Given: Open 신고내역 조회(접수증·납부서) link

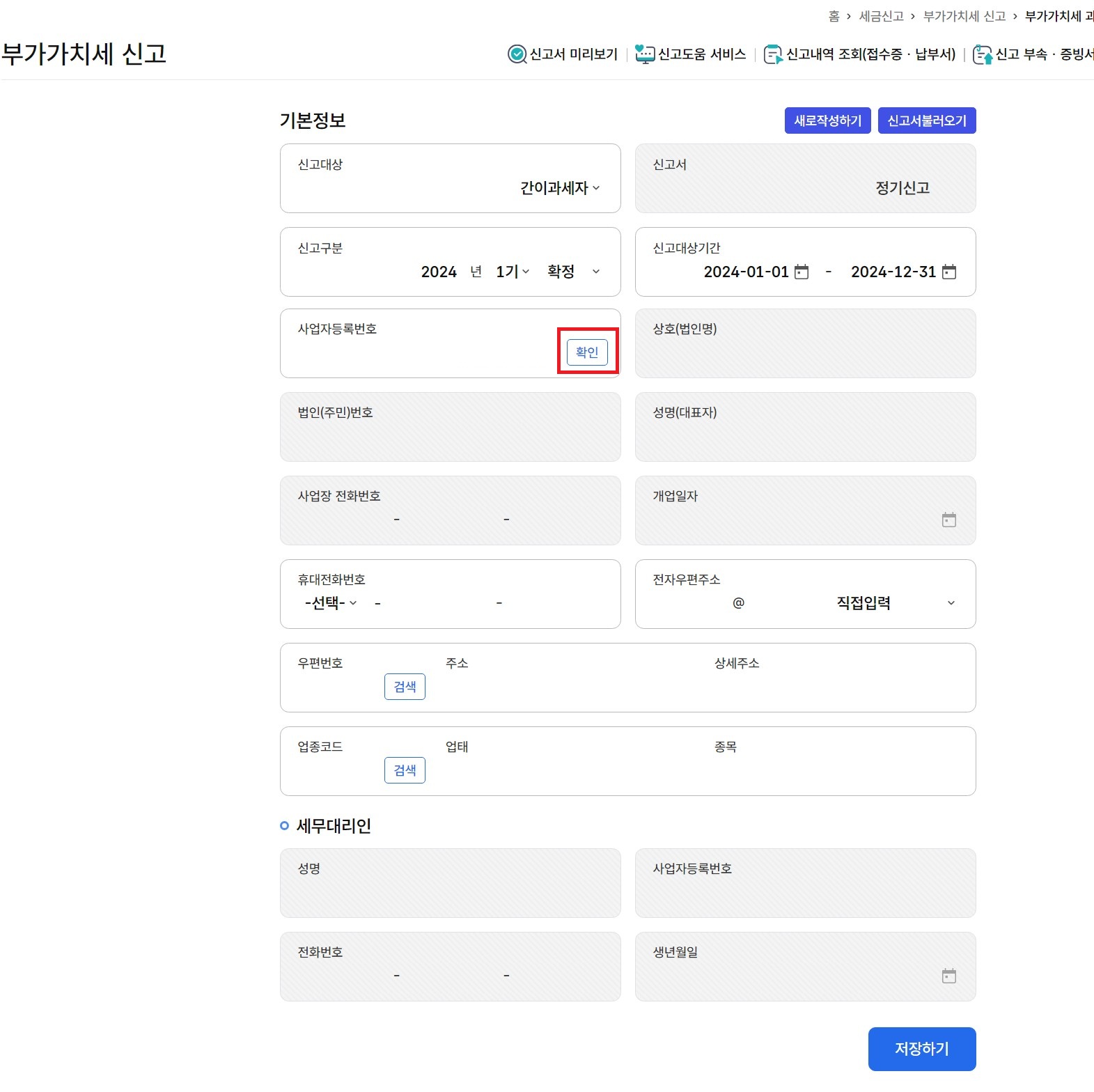Looking at the screenshot, I should [x=871, y=54].
